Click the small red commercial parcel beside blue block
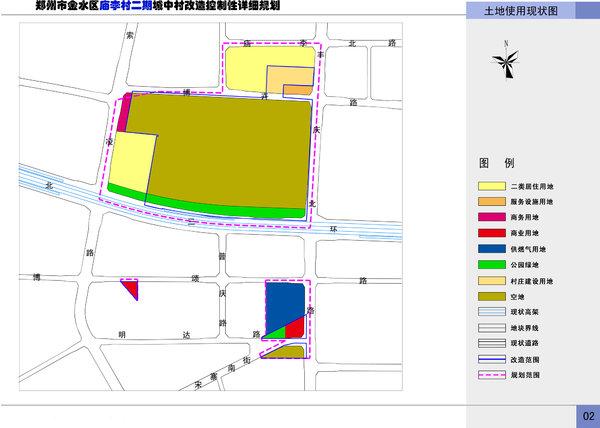 tap(295, 330)
